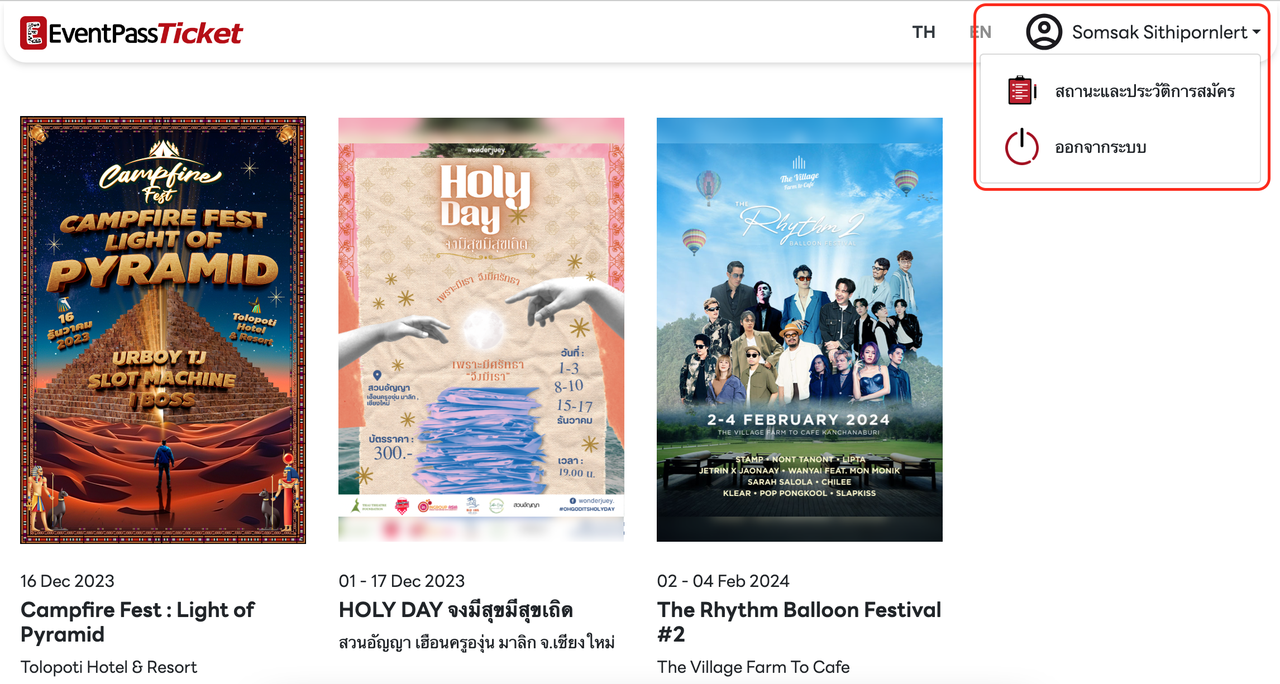Click the Somsak Sithipornlert username

(x=1158, y=32)
